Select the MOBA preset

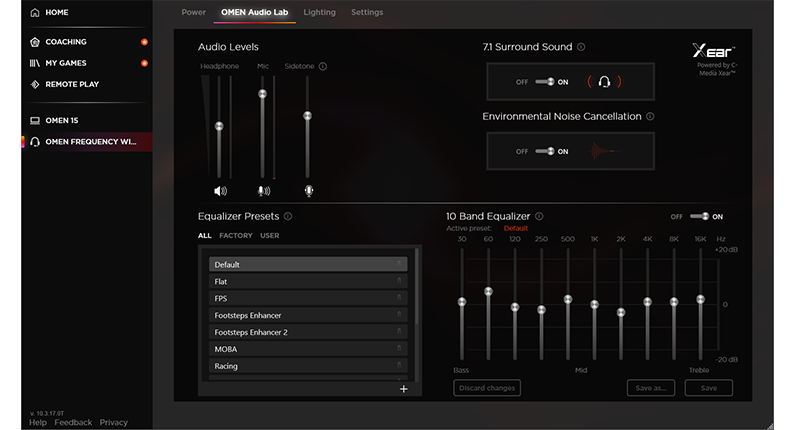(308, 349)
